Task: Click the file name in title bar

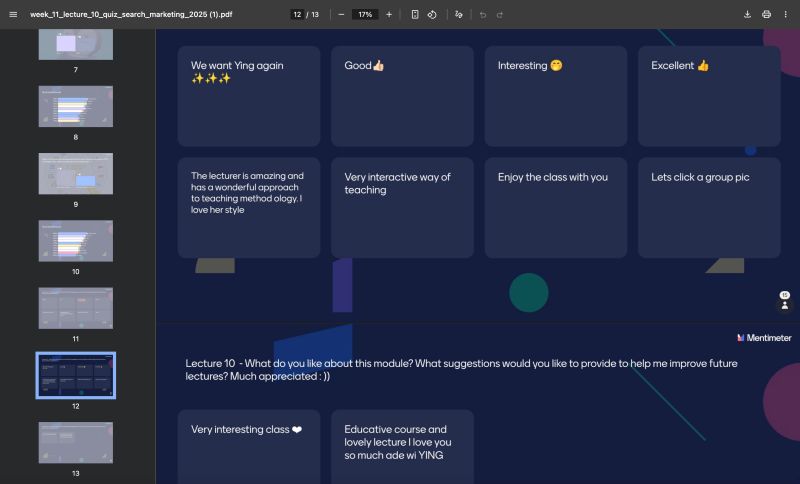Action: click(131, 14)
